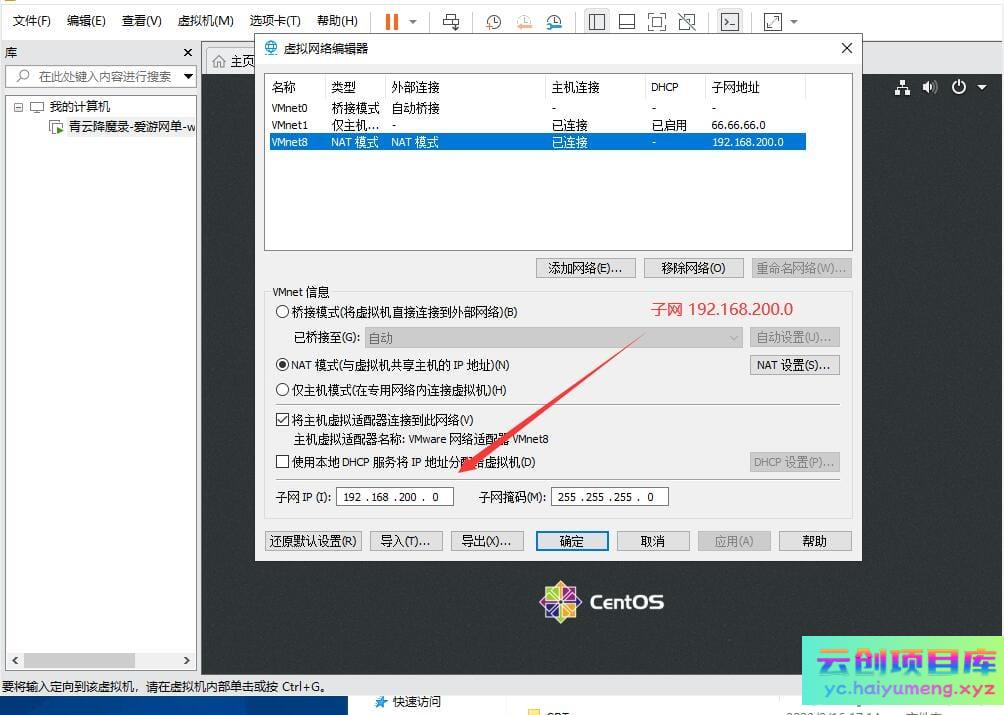
Task: Click the orange Pause virtual machine icon
Action: (391, 21)
